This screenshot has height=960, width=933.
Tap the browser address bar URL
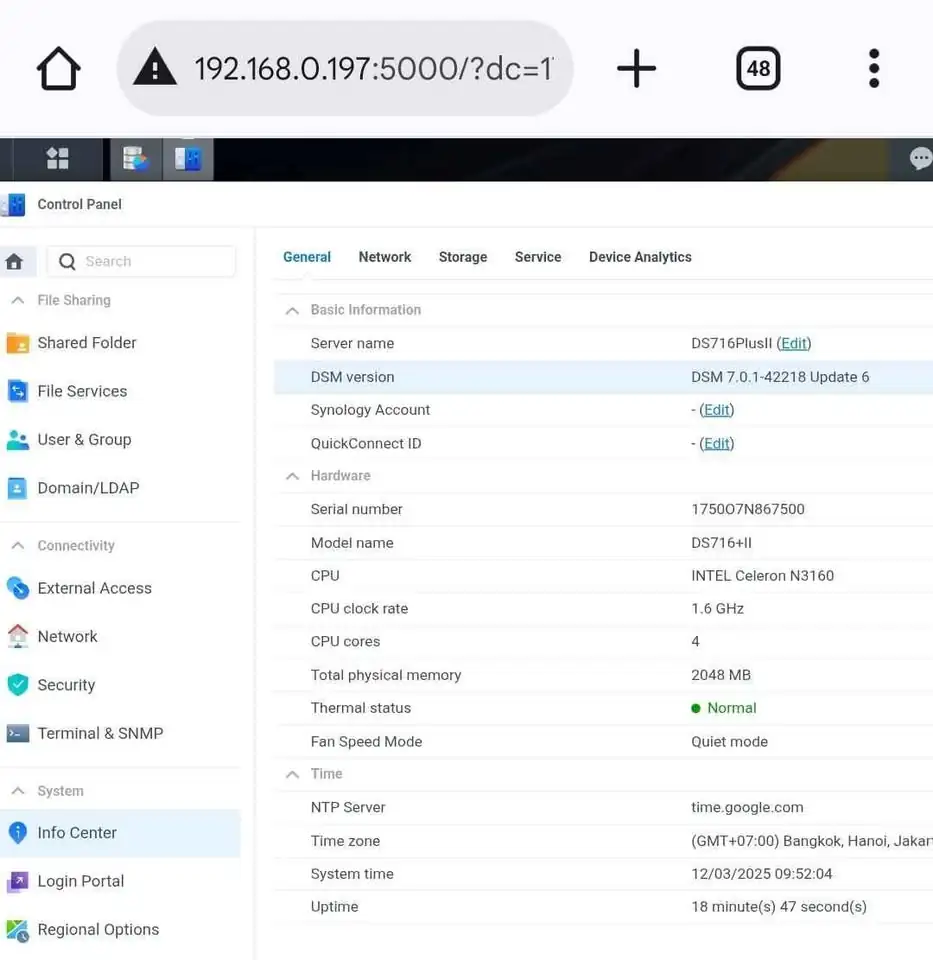[373, 68]
